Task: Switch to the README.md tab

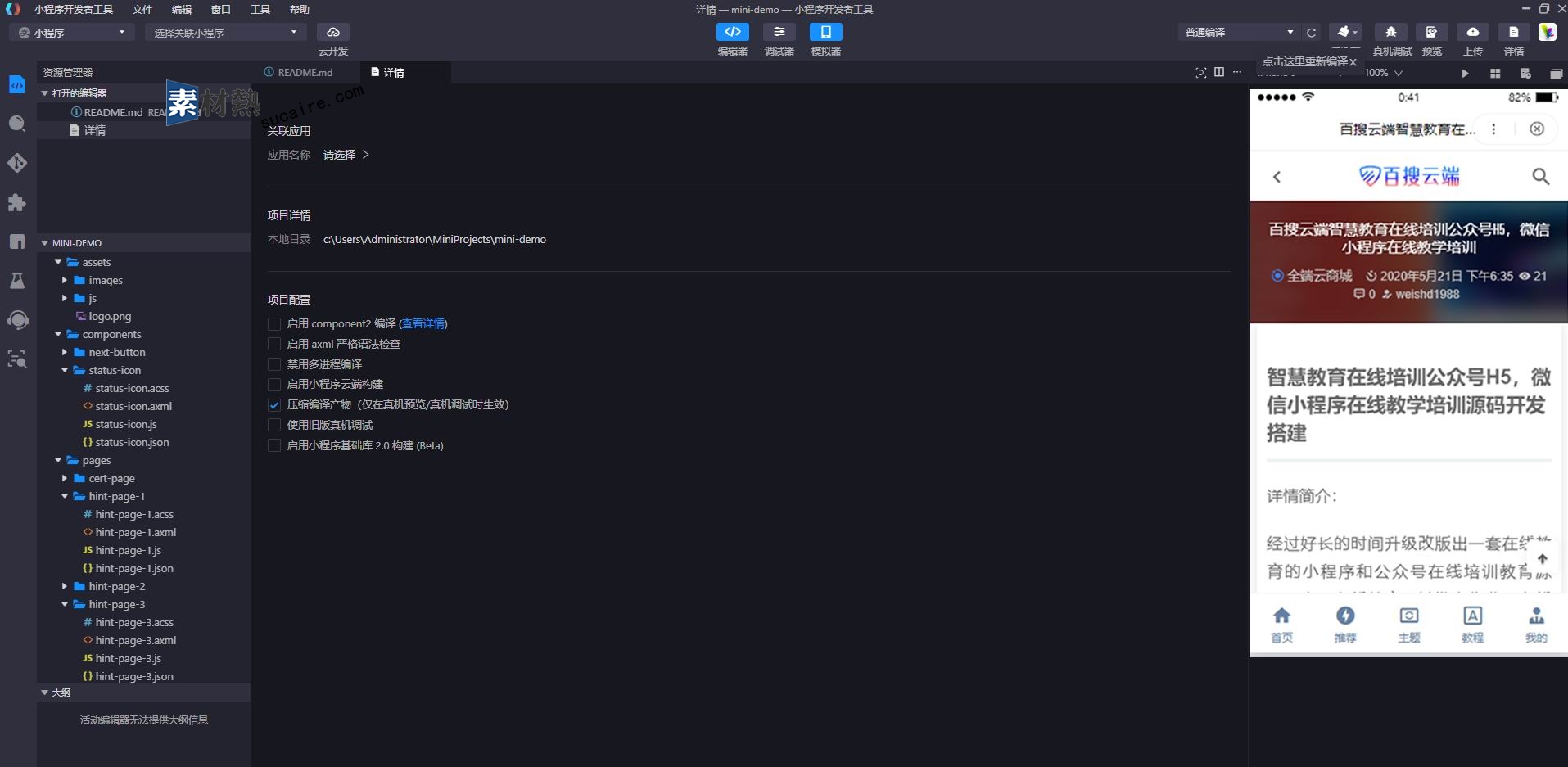Action: tap(305, 72)
